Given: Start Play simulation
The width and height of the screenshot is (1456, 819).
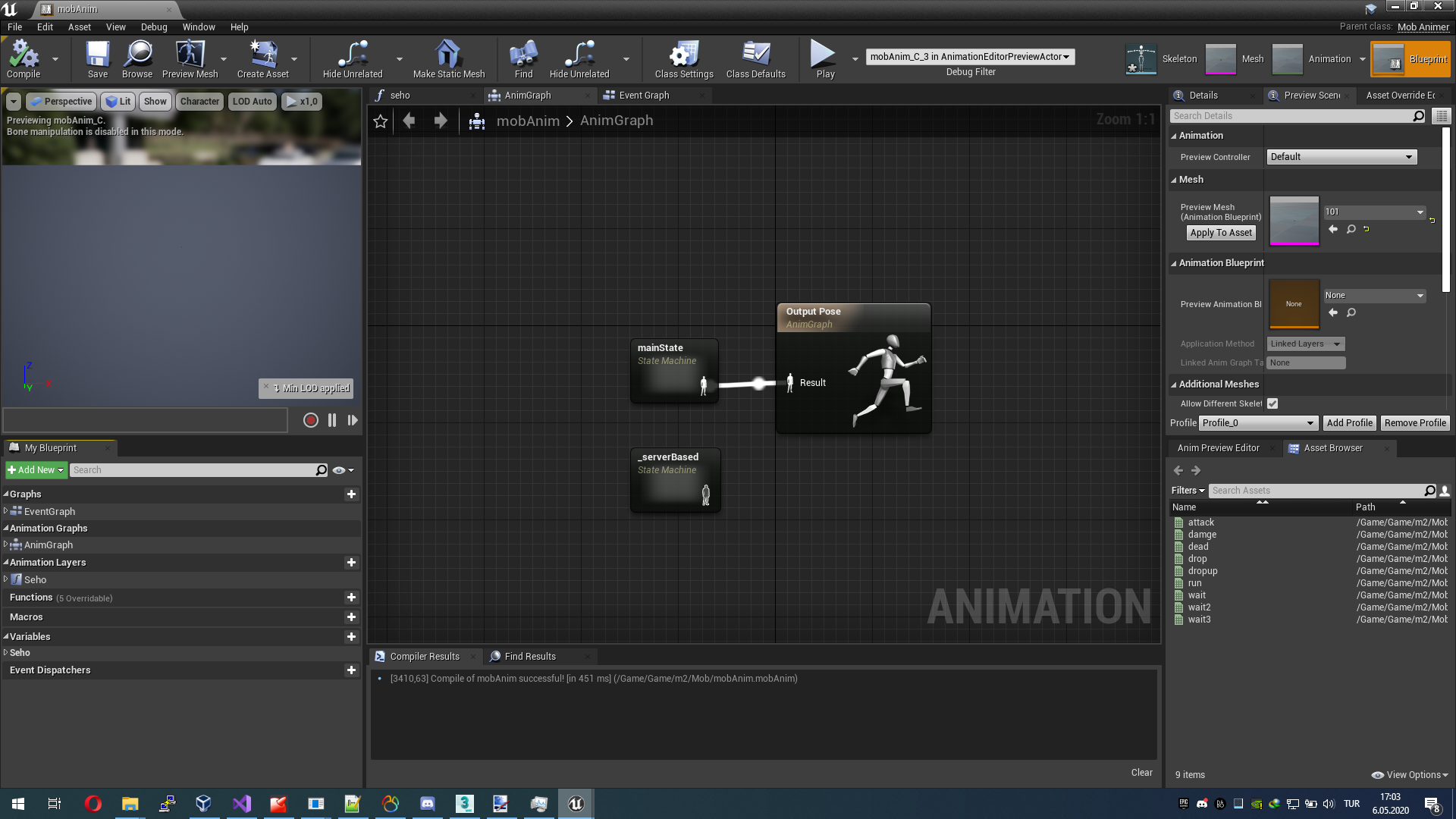Looking at the screenshot, I should click(824, 58).
